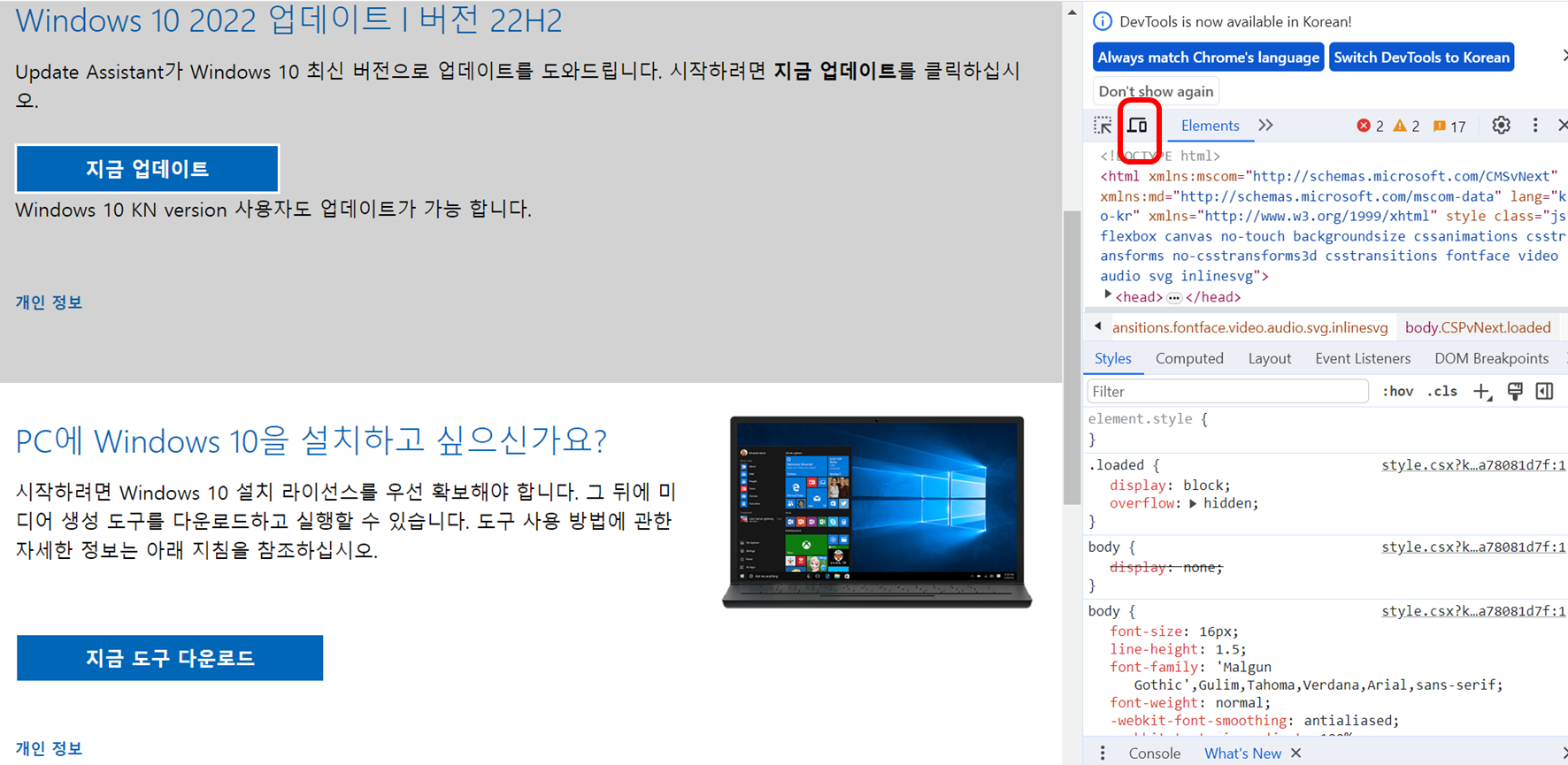Screen dimensions: 1568x765
Task: Select the inlinesvg html breadcrumb
Action: (1249, 327)
